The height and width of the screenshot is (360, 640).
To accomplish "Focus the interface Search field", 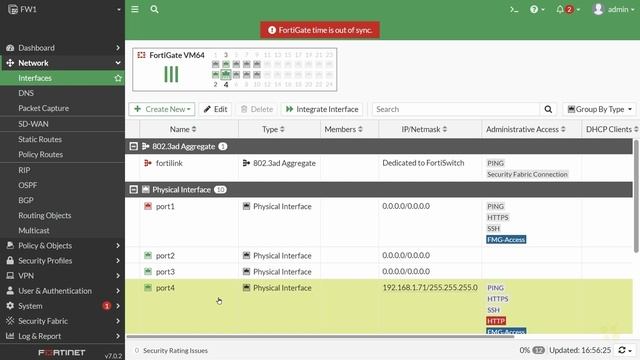I will 456,109.
